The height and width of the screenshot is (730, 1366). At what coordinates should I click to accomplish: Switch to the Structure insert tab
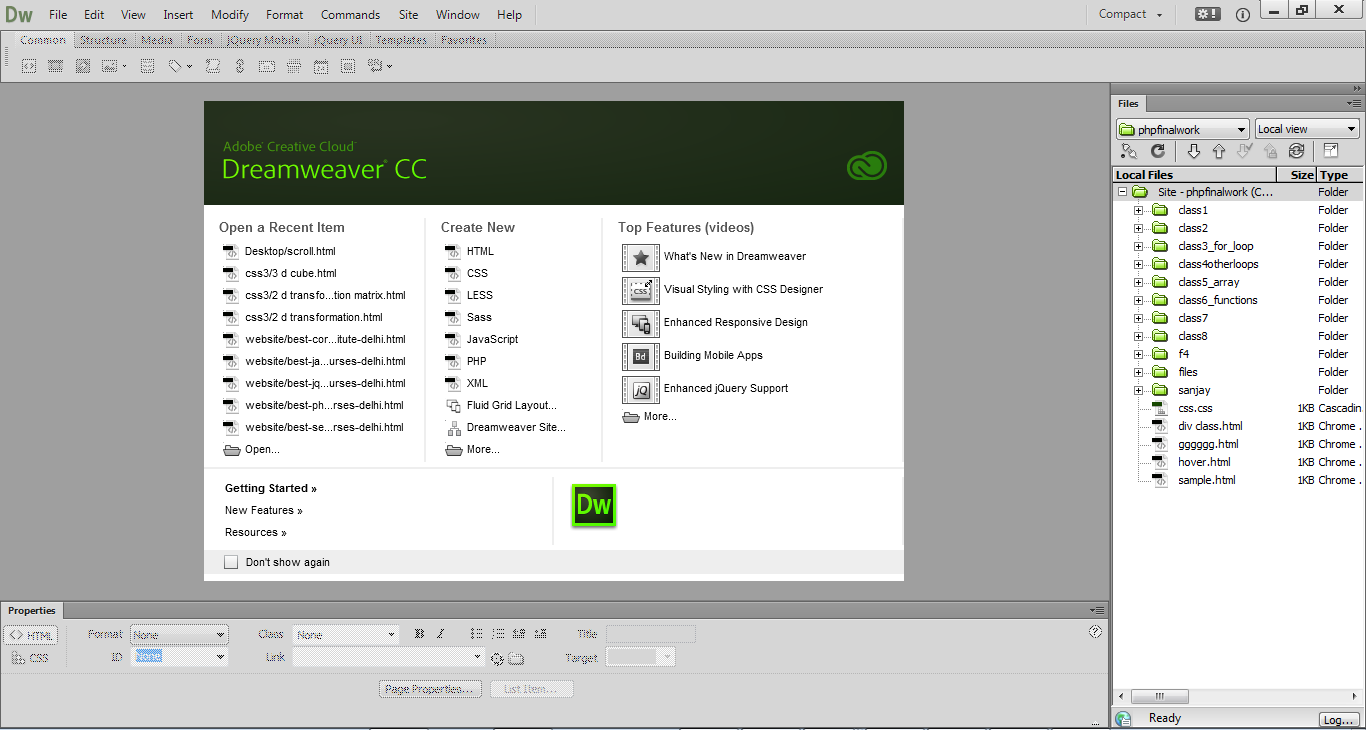[104, 40]
